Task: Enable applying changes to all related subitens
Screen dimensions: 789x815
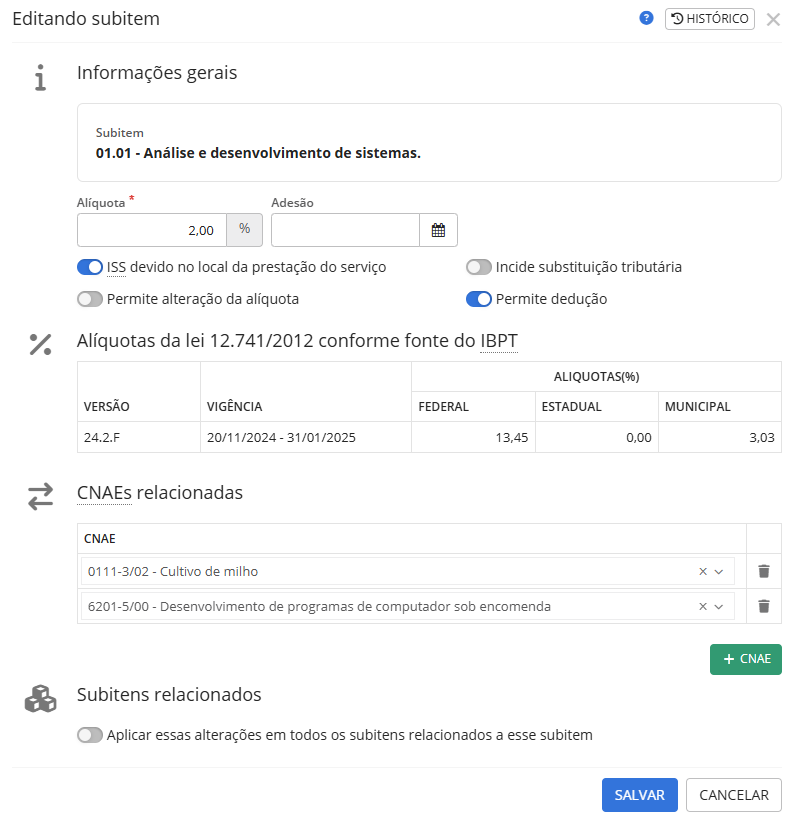Action: pos(90,735)
